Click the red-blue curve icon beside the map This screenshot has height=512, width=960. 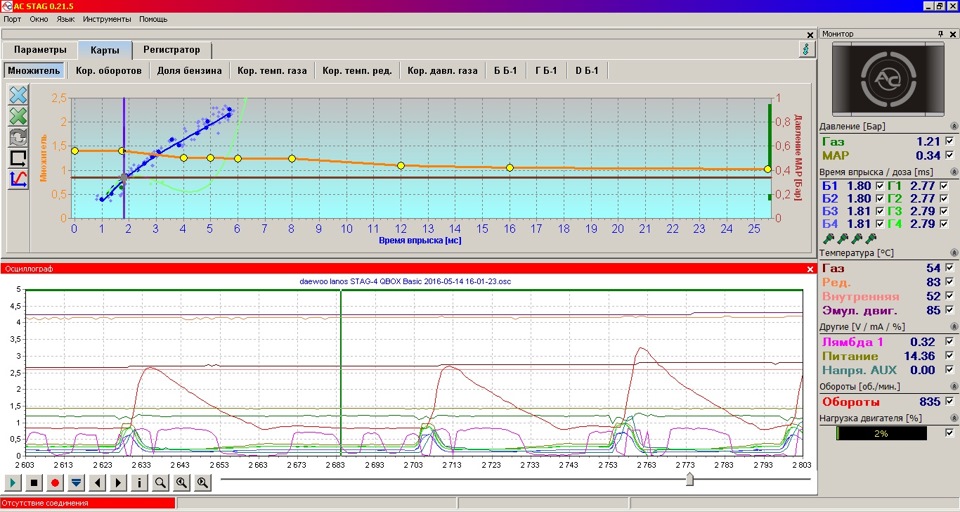click(18, 179)
